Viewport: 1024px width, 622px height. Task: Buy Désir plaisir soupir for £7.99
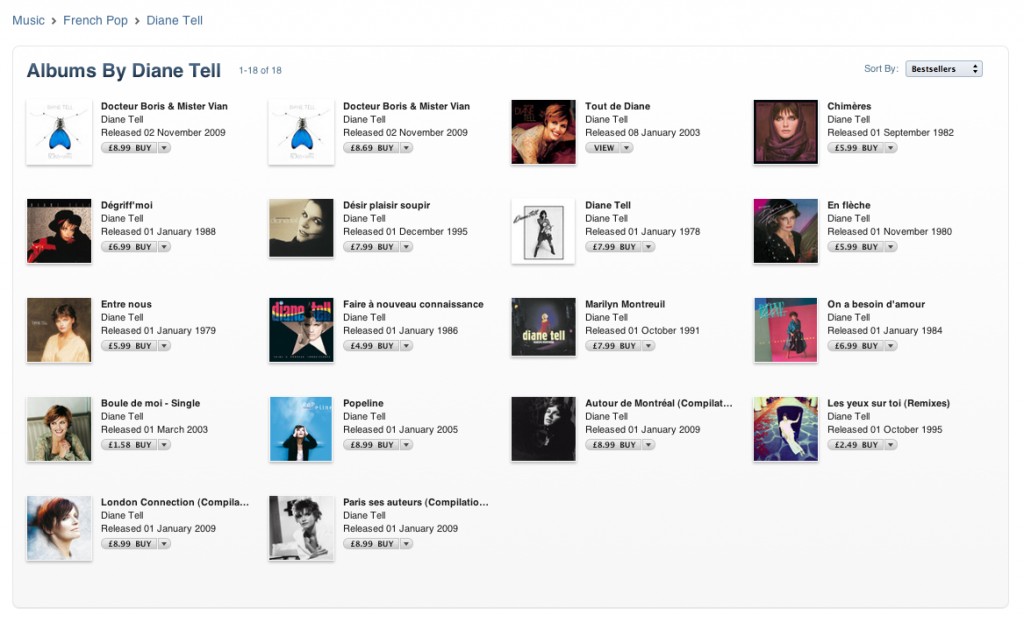point(372,247)
